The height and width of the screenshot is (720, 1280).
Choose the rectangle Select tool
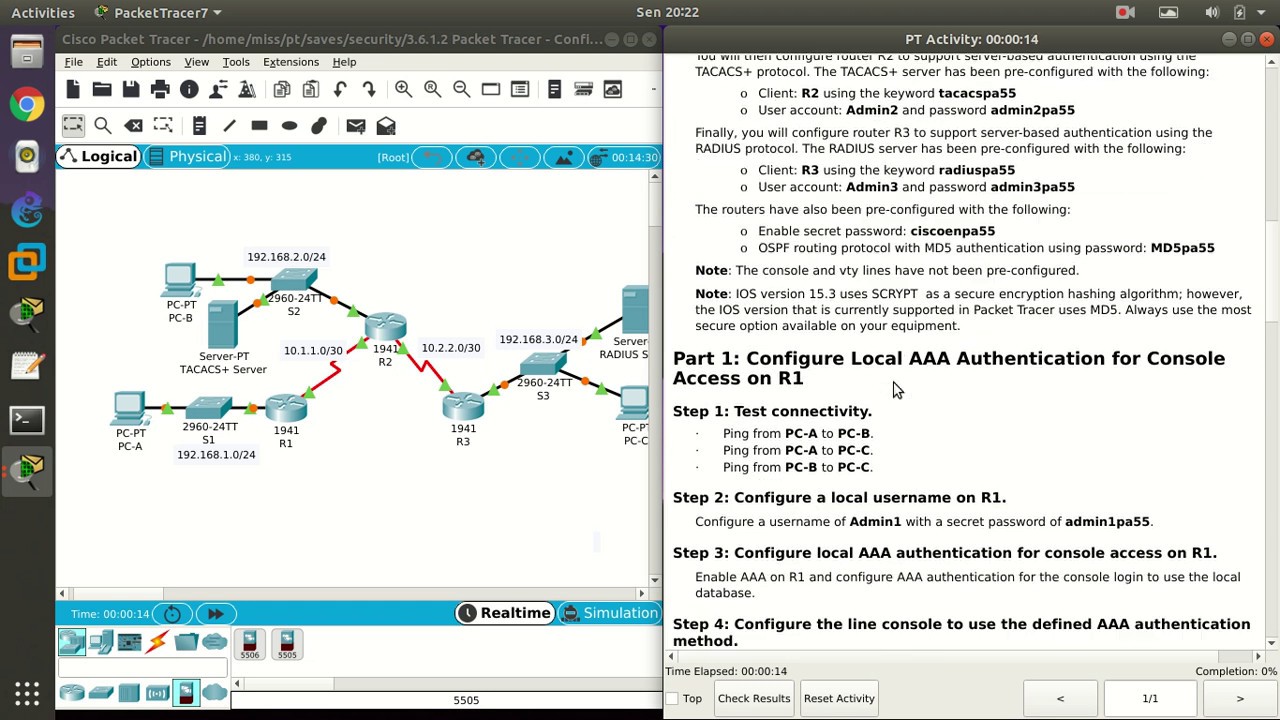(73, 126)
